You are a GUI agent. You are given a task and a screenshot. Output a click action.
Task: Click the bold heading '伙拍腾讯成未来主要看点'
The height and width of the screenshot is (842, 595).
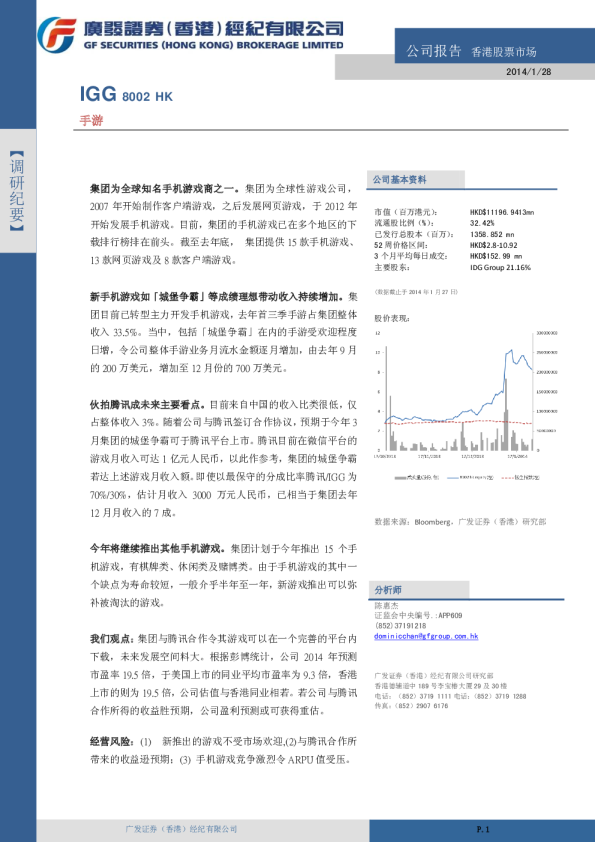click(149, 404)
